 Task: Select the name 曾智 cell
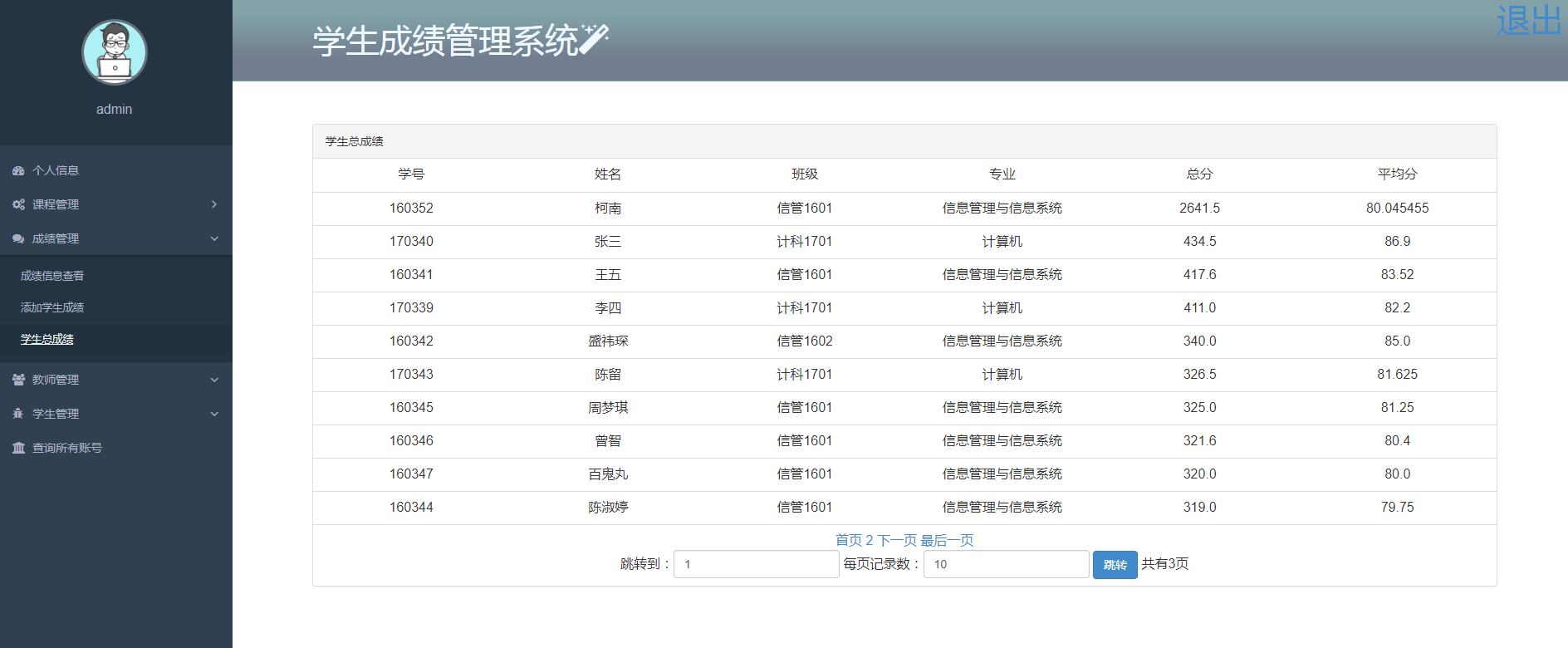click(x=608, y=441)
